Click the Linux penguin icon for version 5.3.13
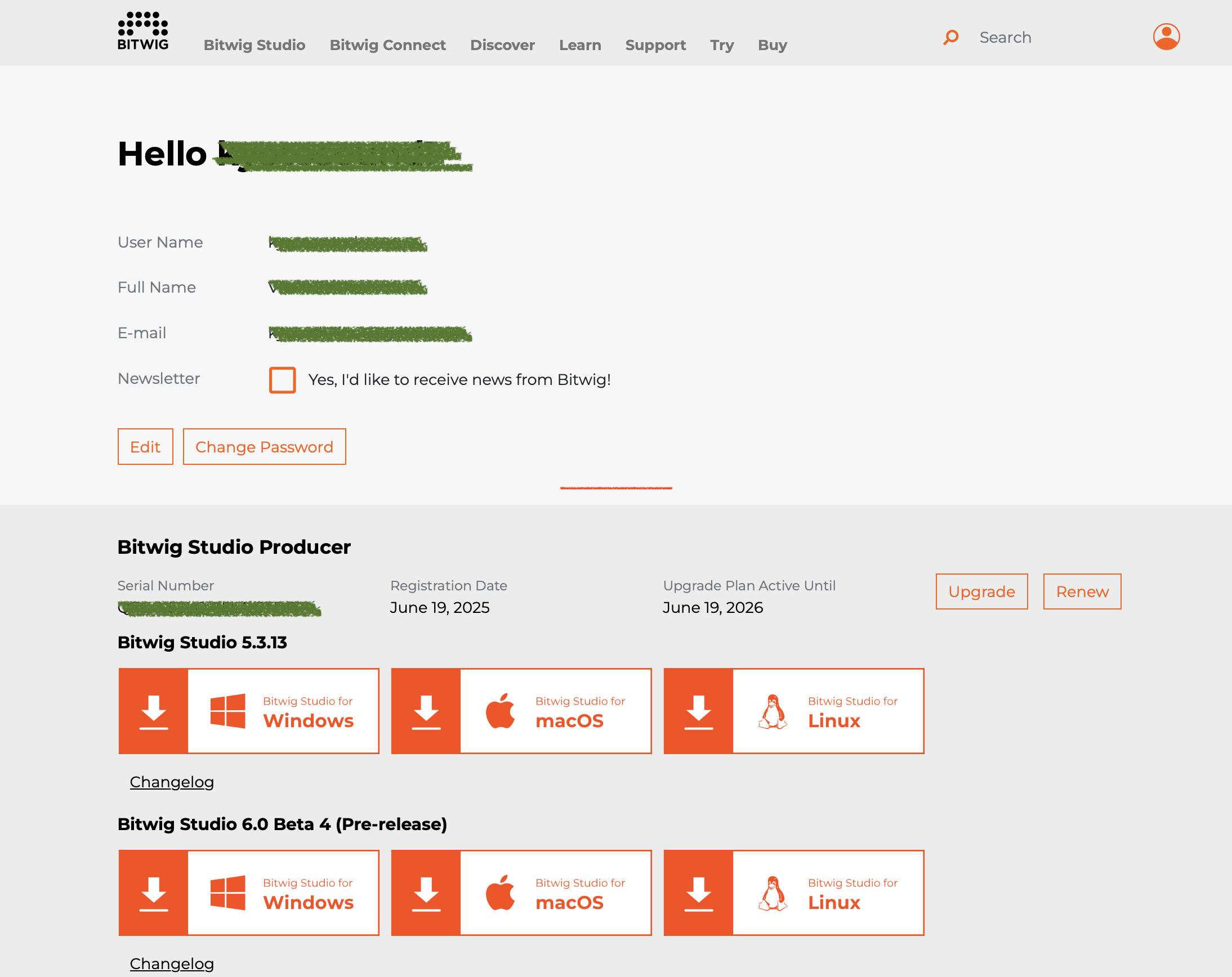Viewport: 1232px width, 977px height. coord(773,711)
